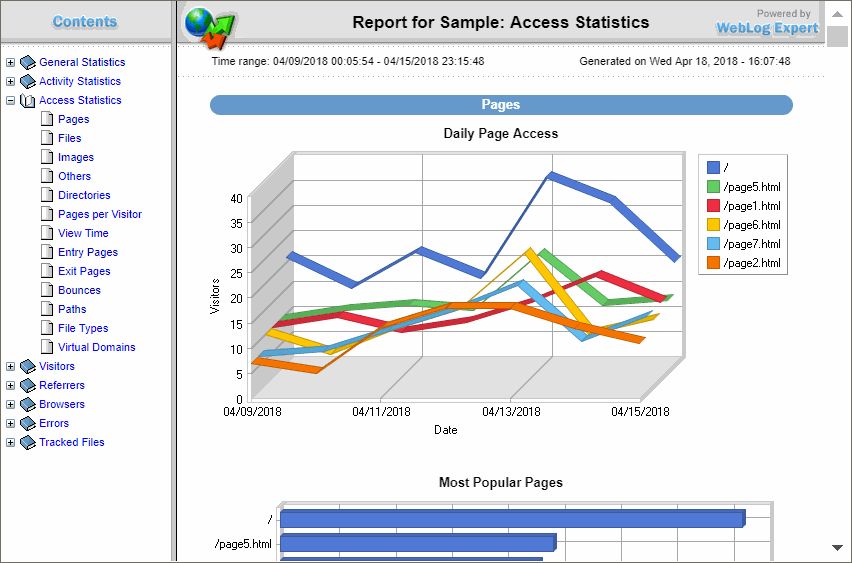Open the Pages per Visitor link
This screenshot has height=563, width=852.
100,215
